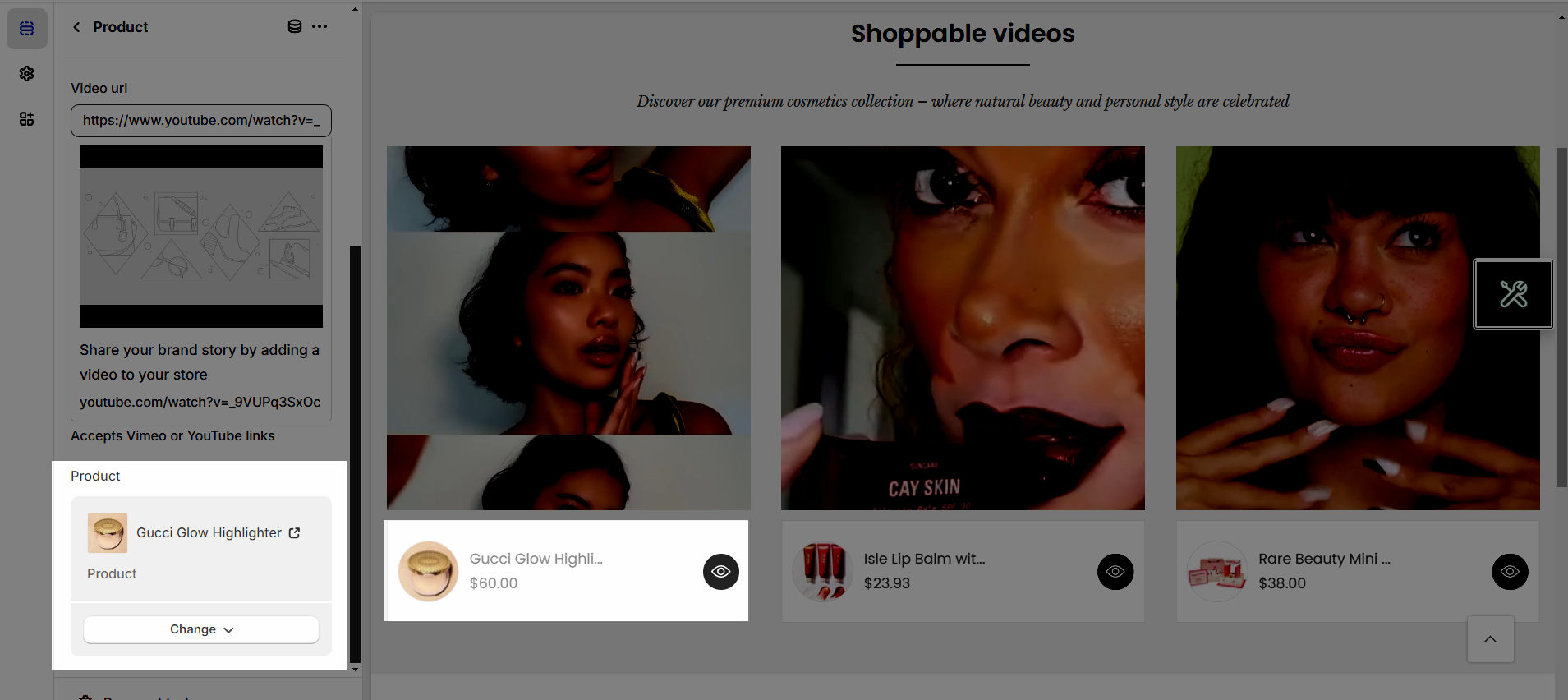Click the $38.00 price text

[1282, 583]
